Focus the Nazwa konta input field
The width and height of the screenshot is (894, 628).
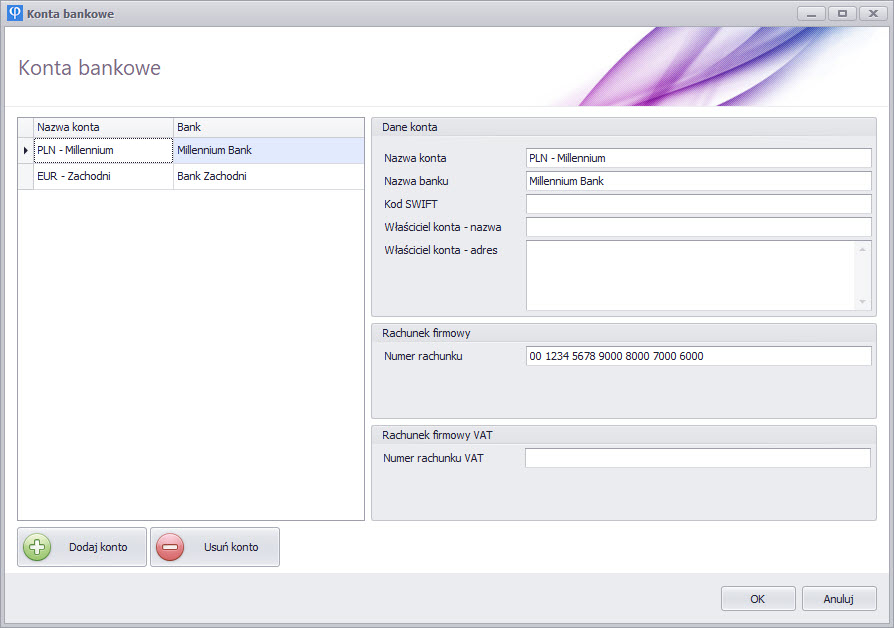698,158
